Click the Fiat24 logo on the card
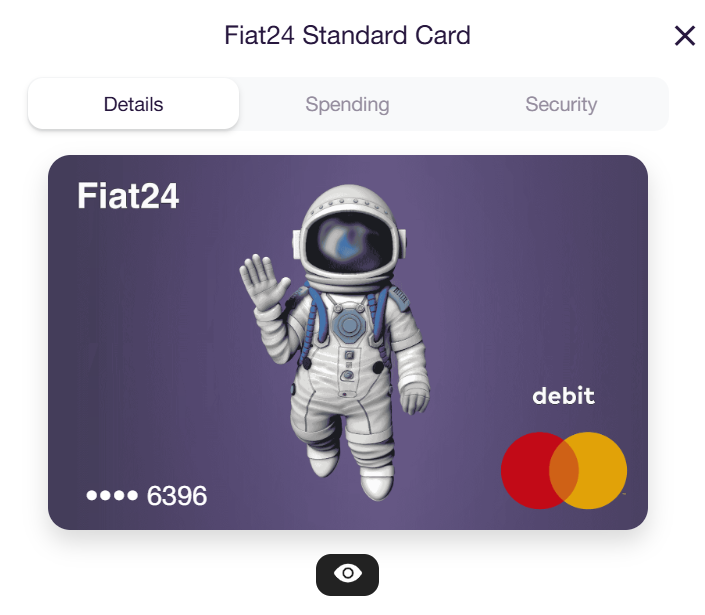Screen dimensions: 705x615 coord(128,197)
